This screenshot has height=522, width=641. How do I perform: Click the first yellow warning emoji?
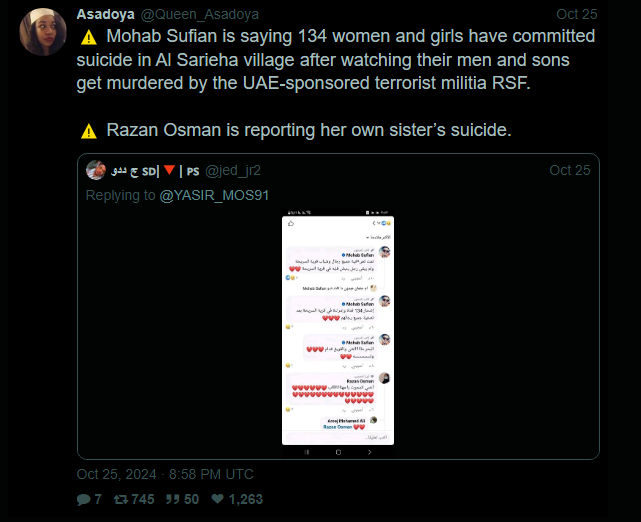(x=89, y=38)
